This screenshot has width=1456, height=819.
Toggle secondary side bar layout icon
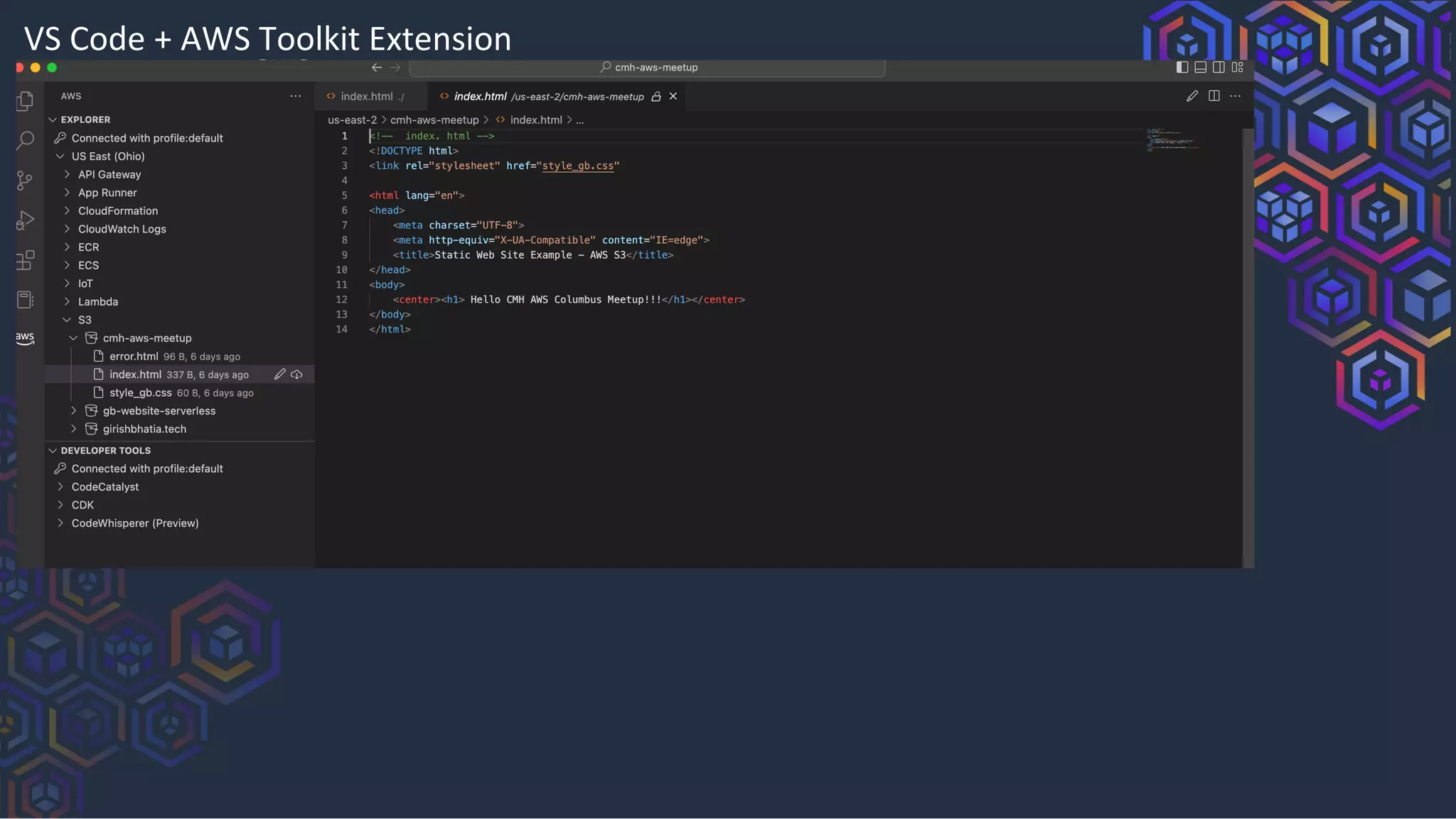[x=1219, y=68]
